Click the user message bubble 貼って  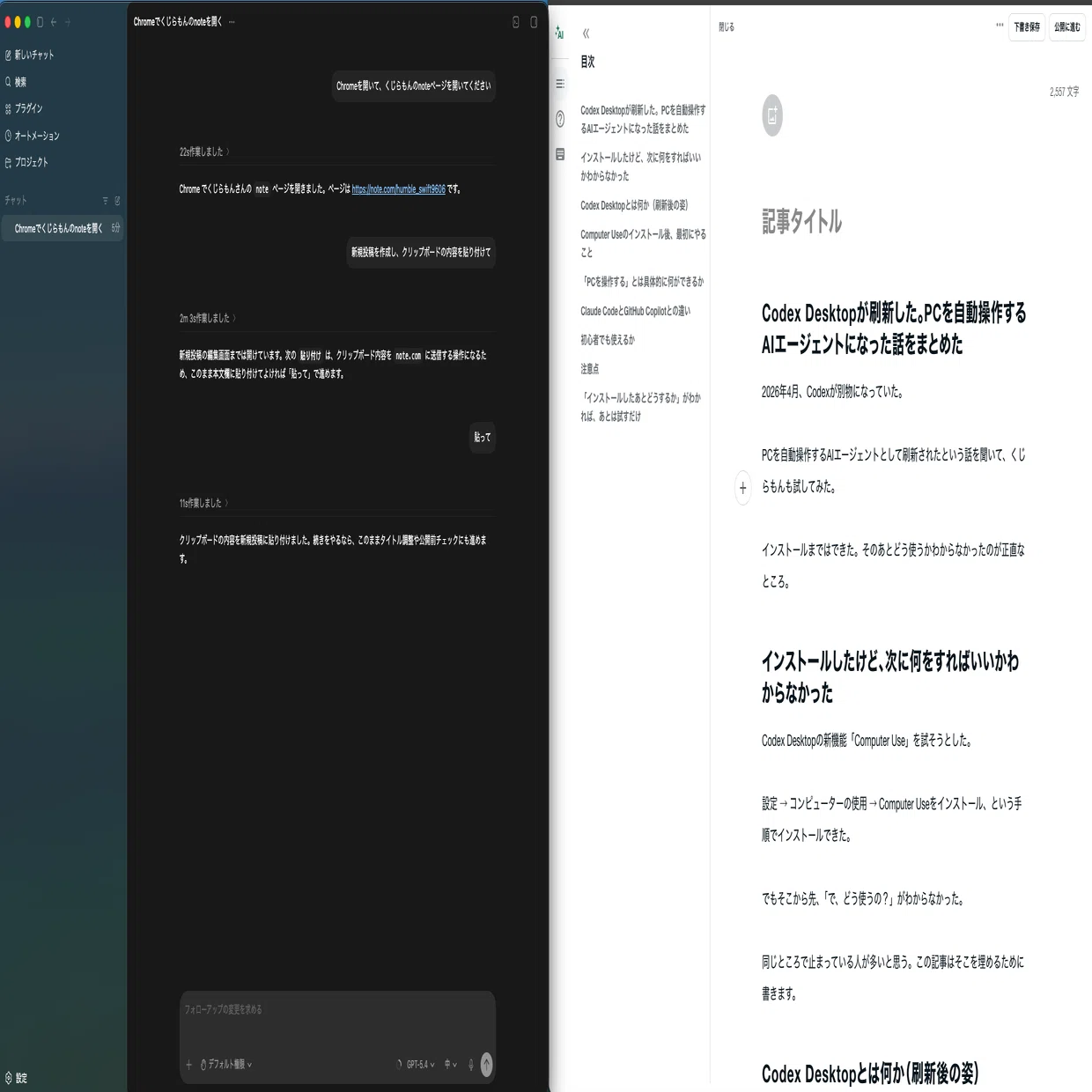coord(483,437)
